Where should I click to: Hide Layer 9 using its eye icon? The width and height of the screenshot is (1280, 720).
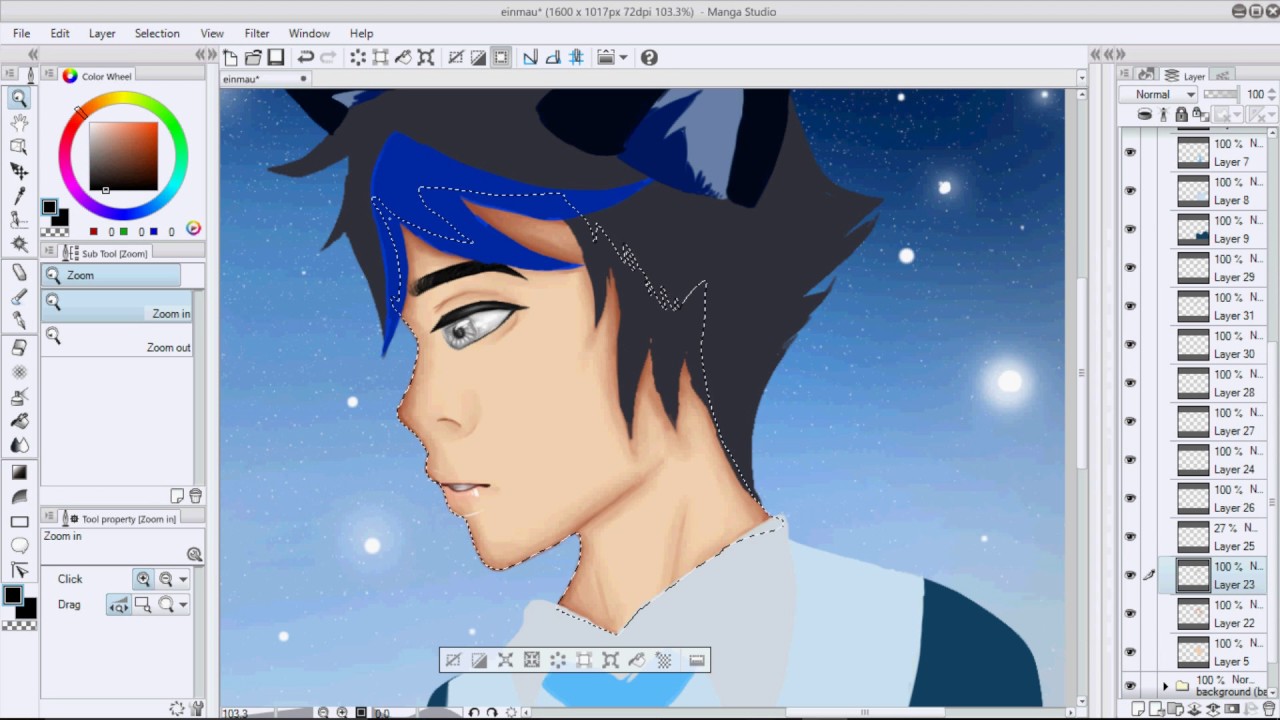click(x=1130, y=229)
